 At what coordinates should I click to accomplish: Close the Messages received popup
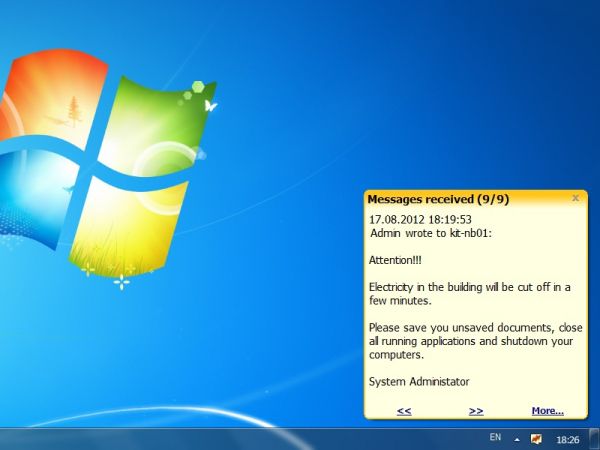pos(575,198)
